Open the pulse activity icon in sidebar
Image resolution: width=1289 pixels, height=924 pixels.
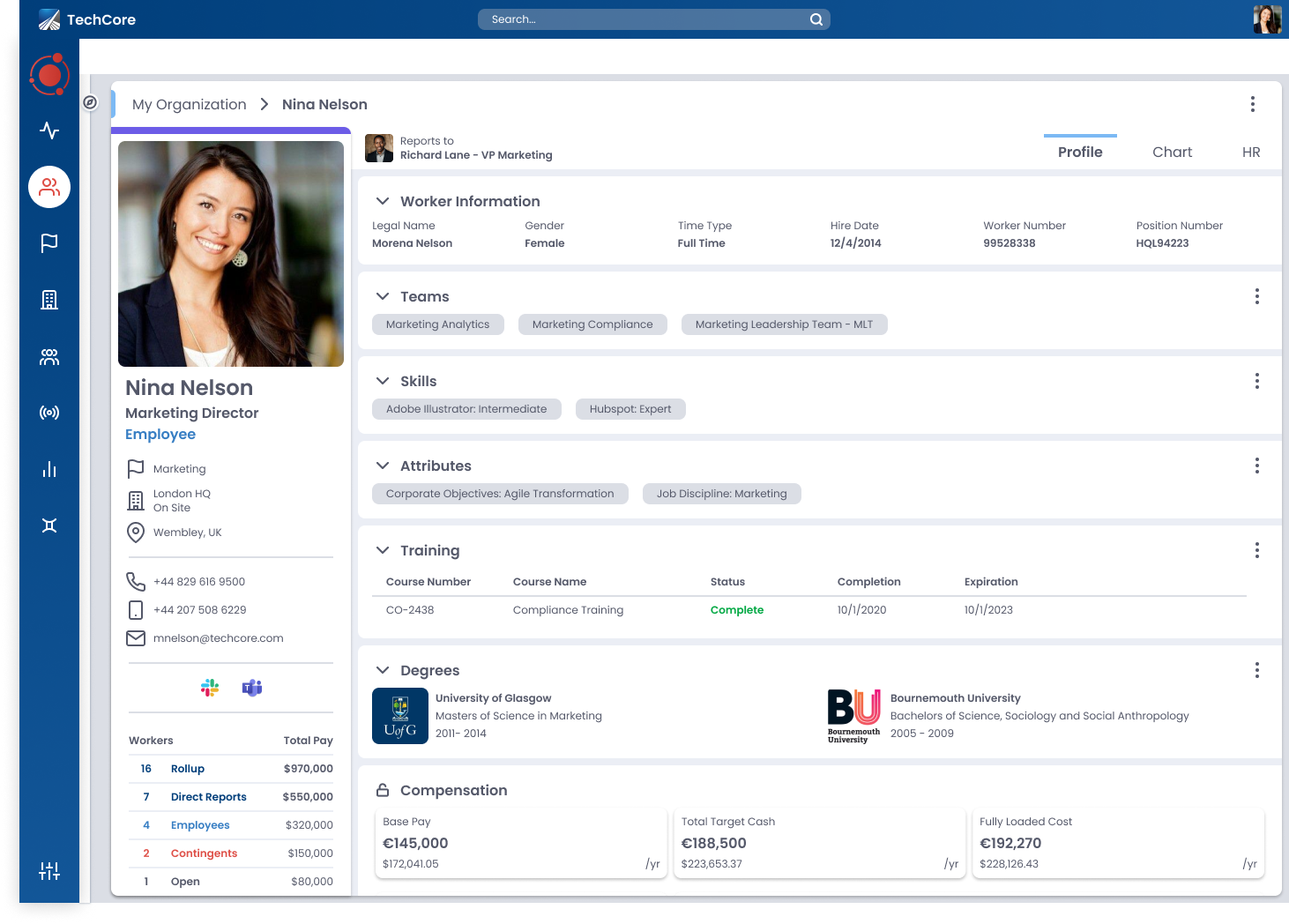click(x=49, y=130)
